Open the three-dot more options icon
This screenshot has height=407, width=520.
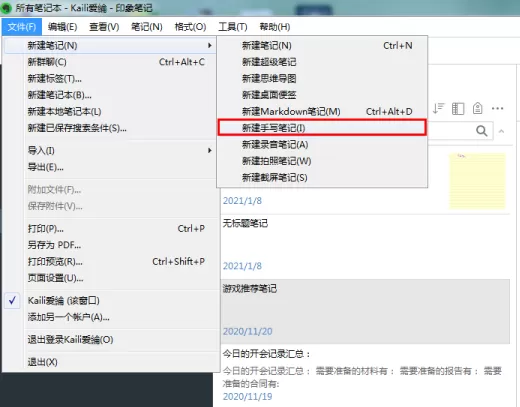click(497, 108)
